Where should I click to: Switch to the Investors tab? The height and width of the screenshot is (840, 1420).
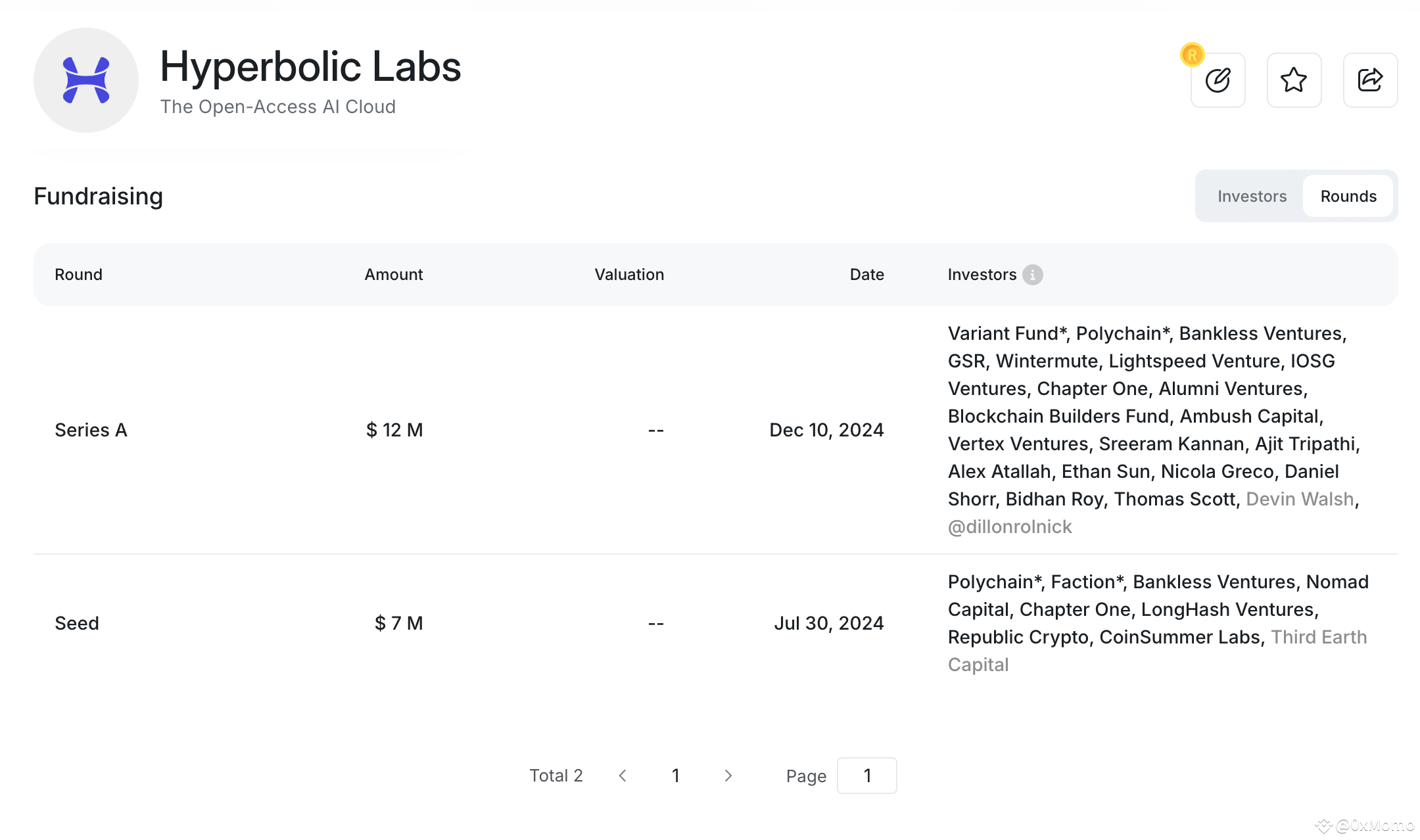coord(1252,197)
